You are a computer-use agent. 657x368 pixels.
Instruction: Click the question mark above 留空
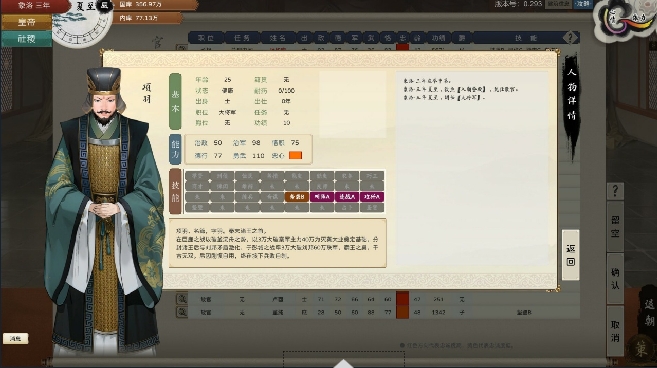[615, 191]
